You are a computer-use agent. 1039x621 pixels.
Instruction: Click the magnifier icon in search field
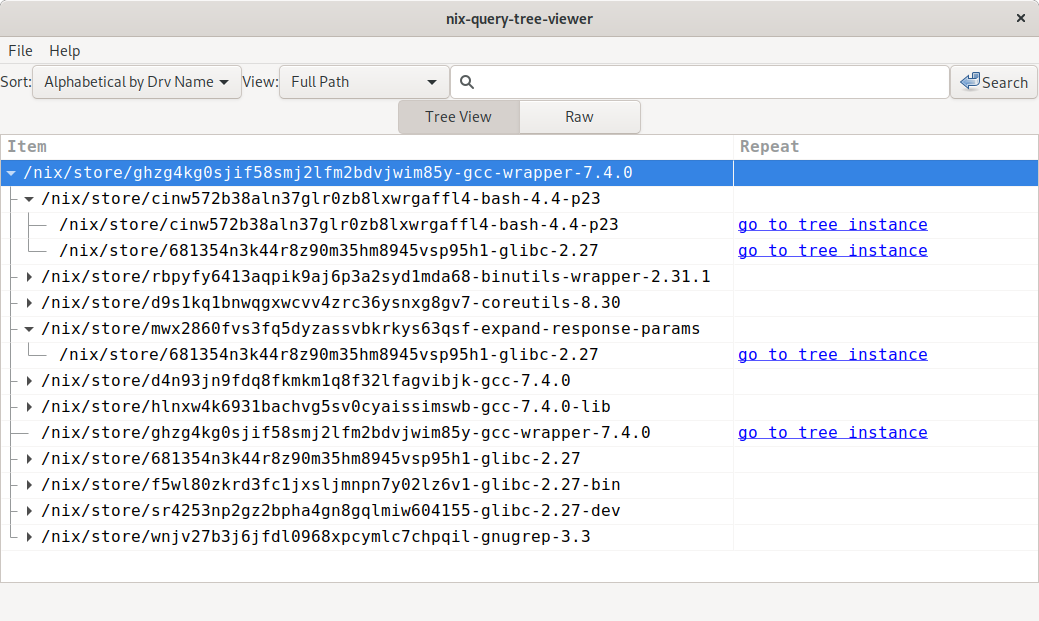[x=466, y=82]
